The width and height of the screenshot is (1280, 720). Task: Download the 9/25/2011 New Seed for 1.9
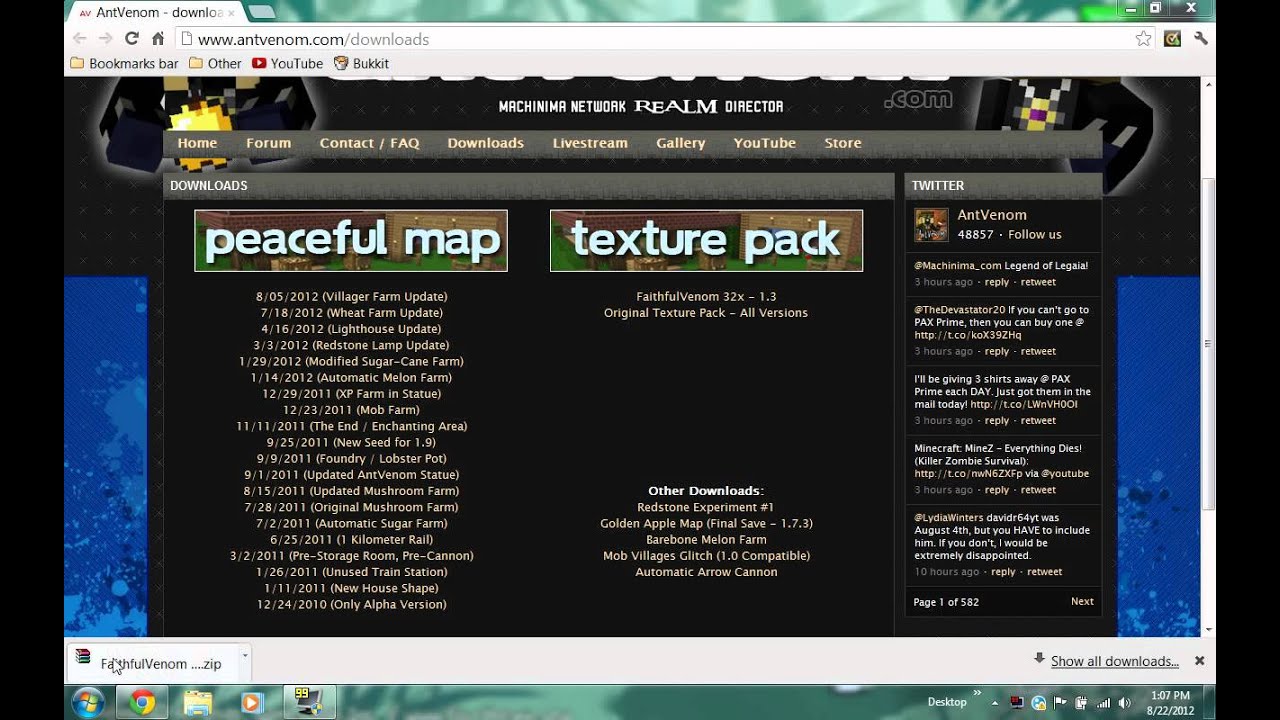(352, 443)
